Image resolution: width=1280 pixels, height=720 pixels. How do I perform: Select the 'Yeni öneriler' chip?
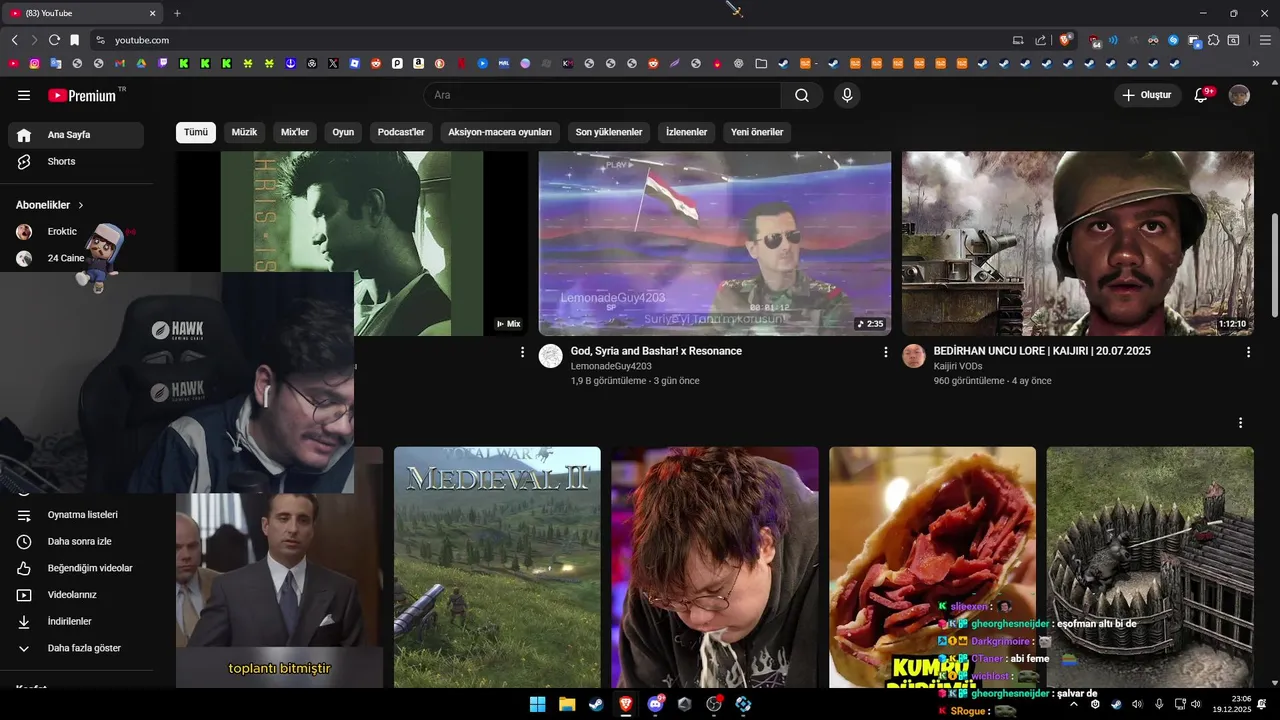757,132
